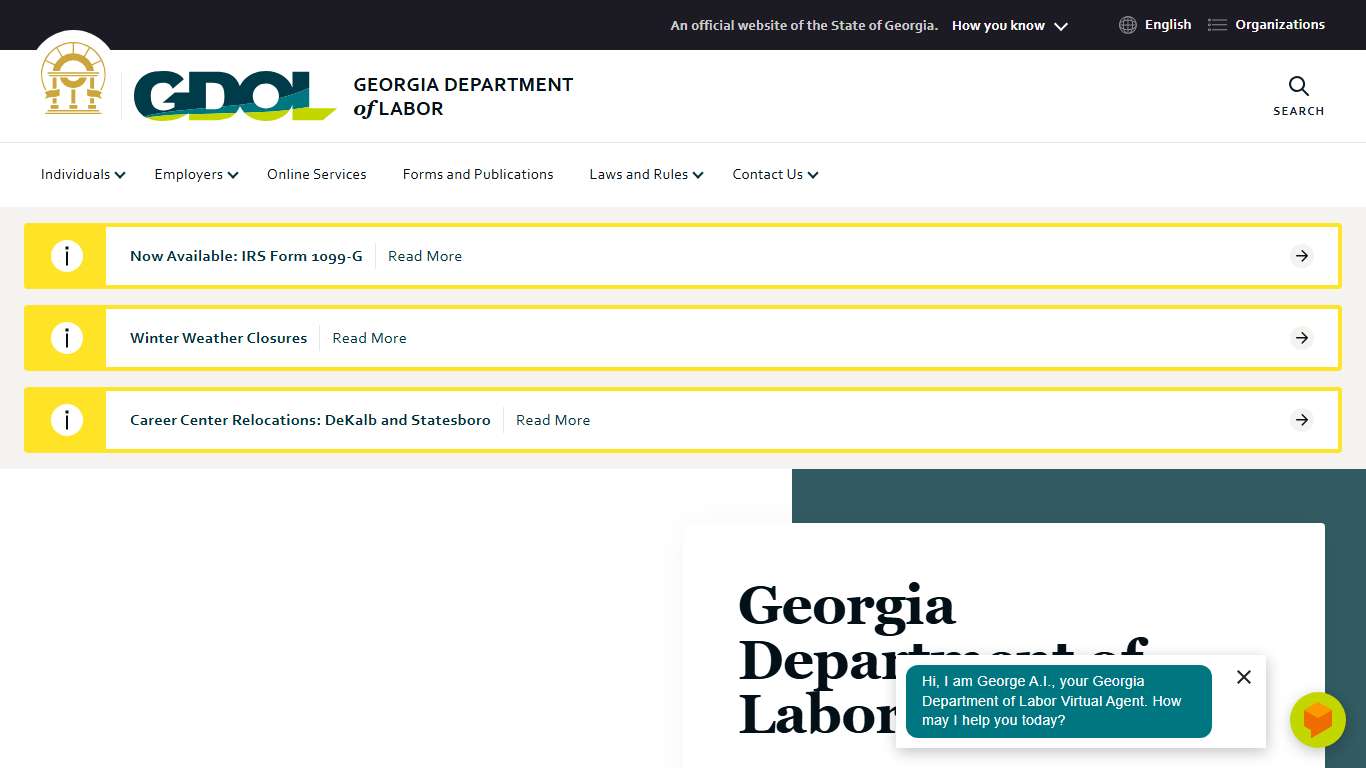Dismiss the George A.I. chat message

(1244, 677)
